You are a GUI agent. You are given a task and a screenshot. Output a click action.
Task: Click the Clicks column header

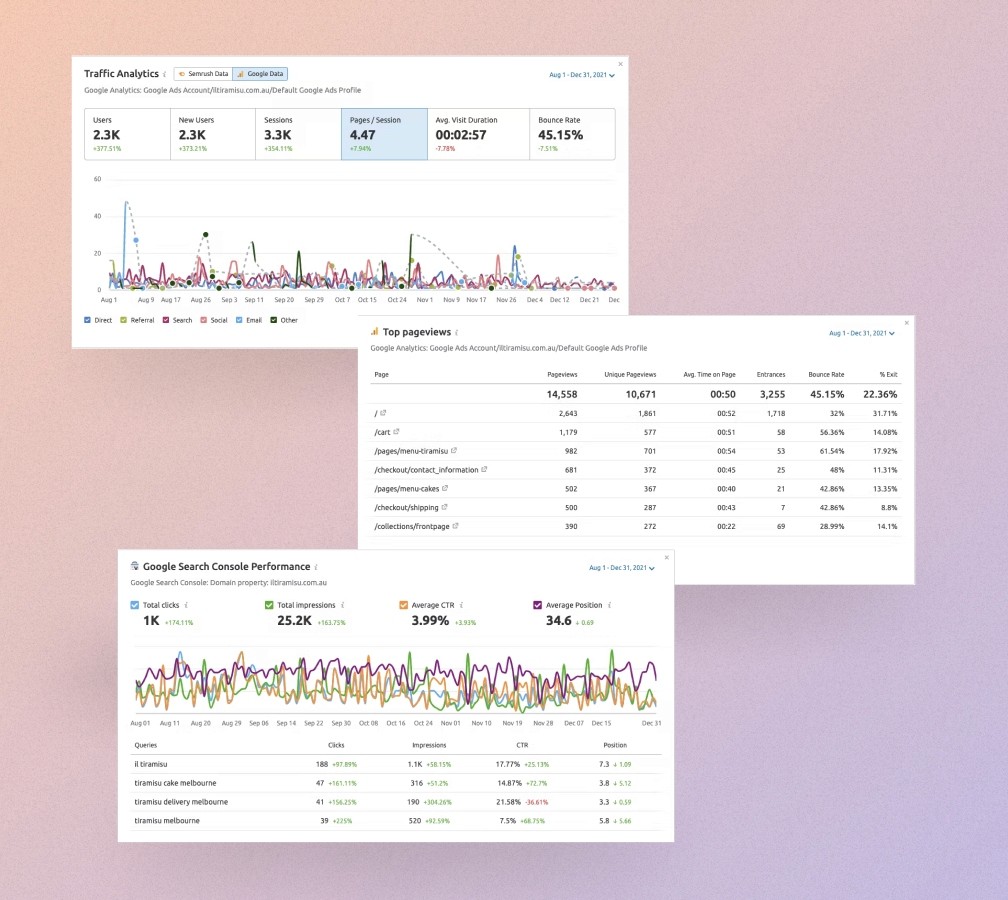pos(336,746)
